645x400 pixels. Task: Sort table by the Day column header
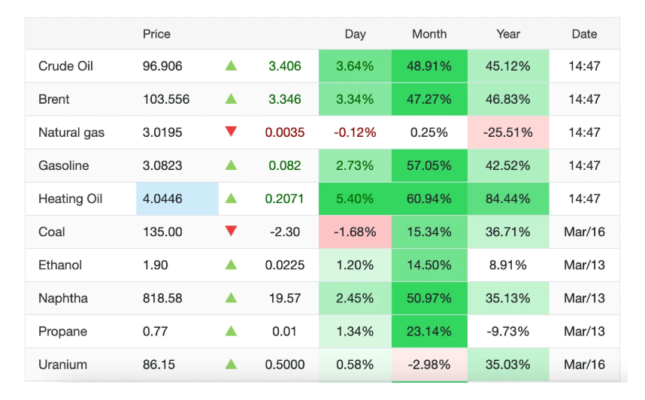tap(355, 34)
